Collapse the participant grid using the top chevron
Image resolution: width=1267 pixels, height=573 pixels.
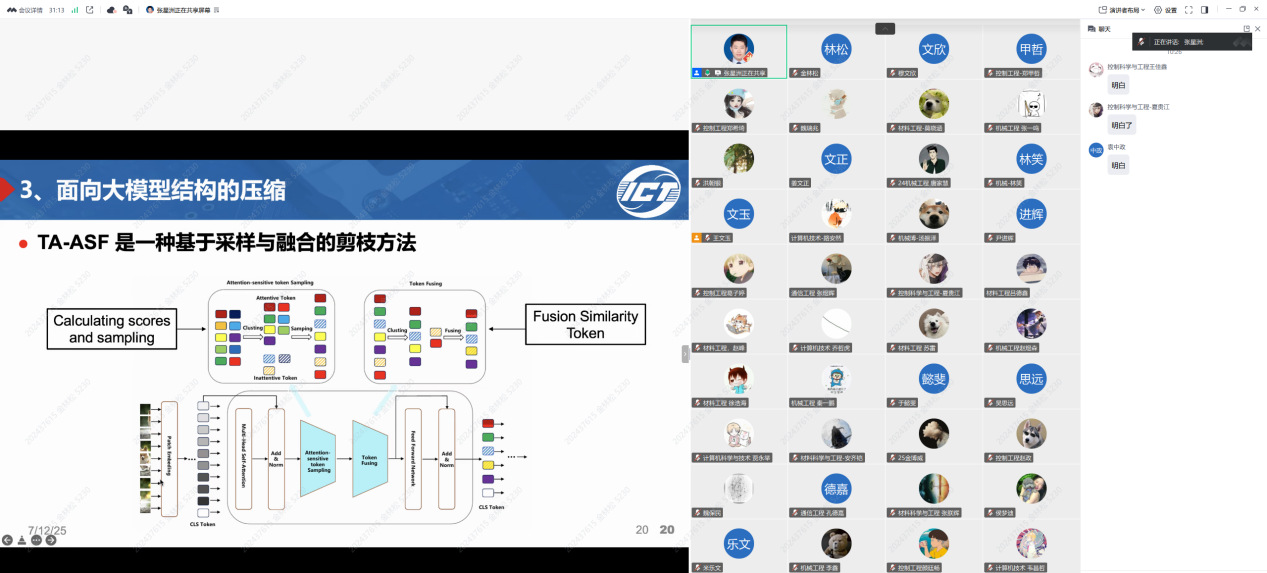coord(885,29)
